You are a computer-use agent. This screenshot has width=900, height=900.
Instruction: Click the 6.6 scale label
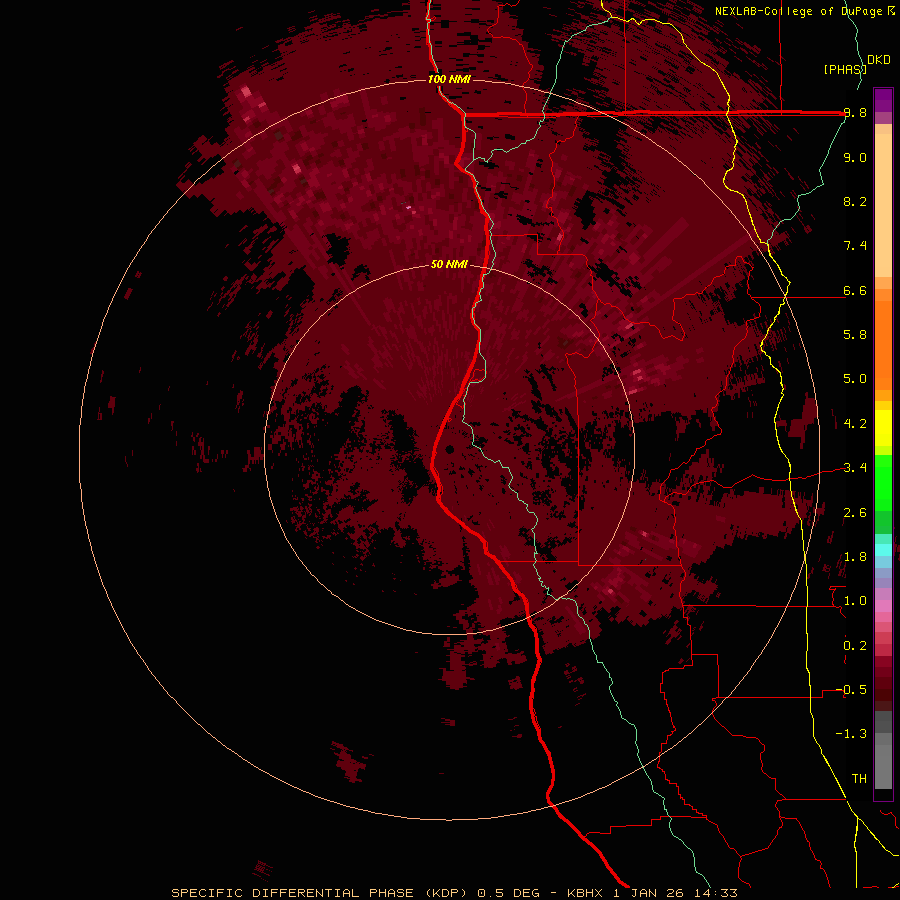coord(855,290)
